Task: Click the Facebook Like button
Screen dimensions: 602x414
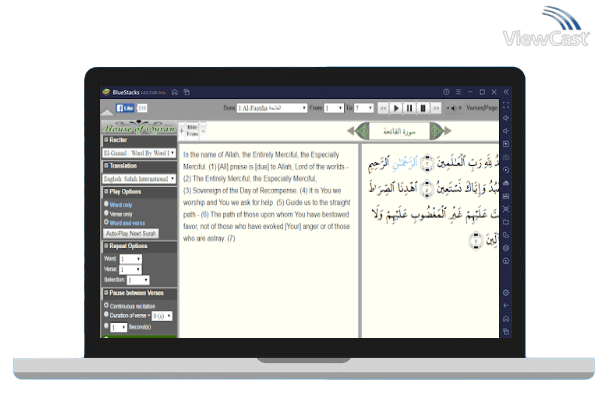Action: pyautogui.click(x=125, y=108)
